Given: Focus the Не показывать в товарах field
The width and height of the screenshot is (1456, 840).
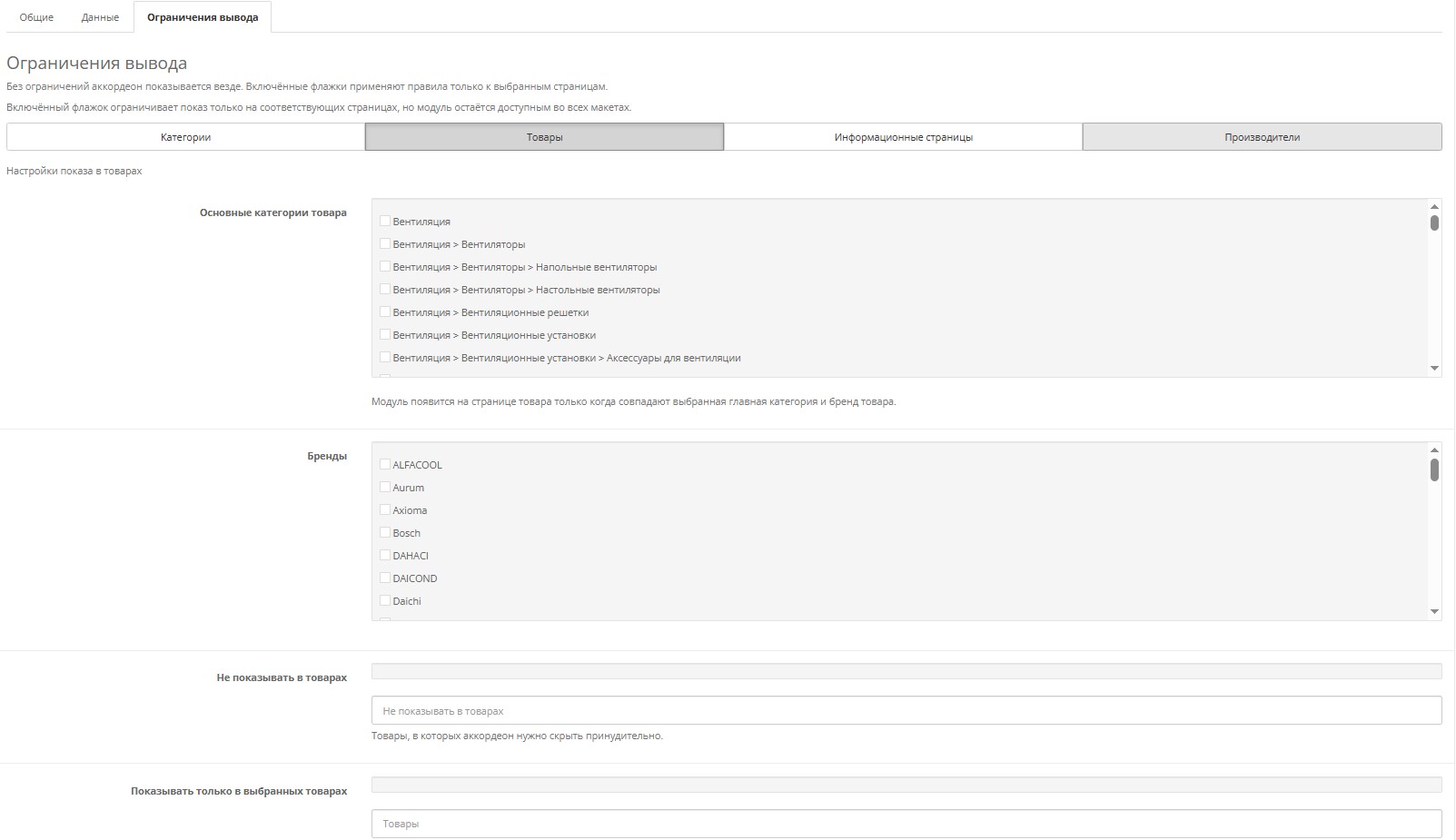Looking at the screenshot, I should 906,710.
